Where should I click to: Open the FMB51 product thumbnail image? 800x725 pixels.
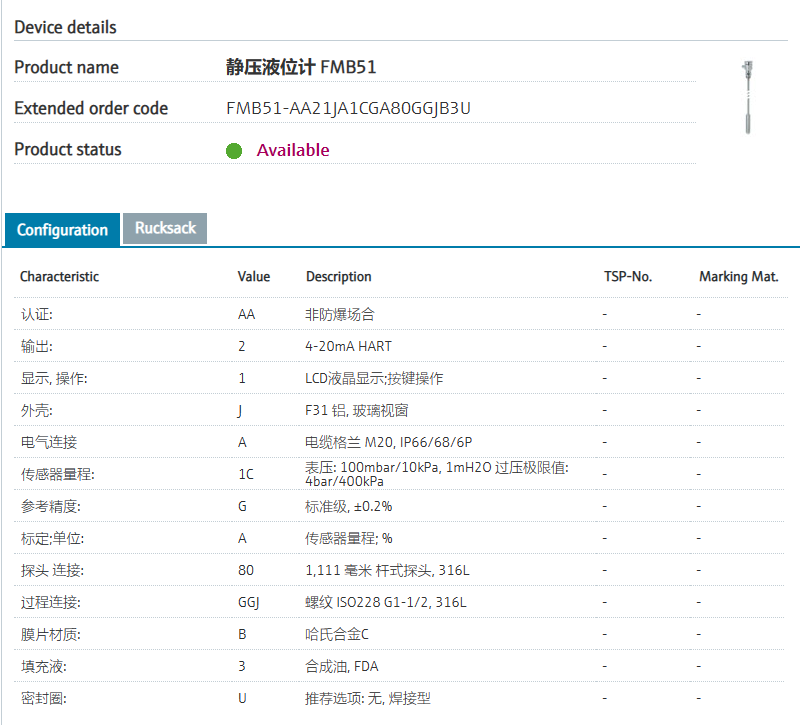746,96
